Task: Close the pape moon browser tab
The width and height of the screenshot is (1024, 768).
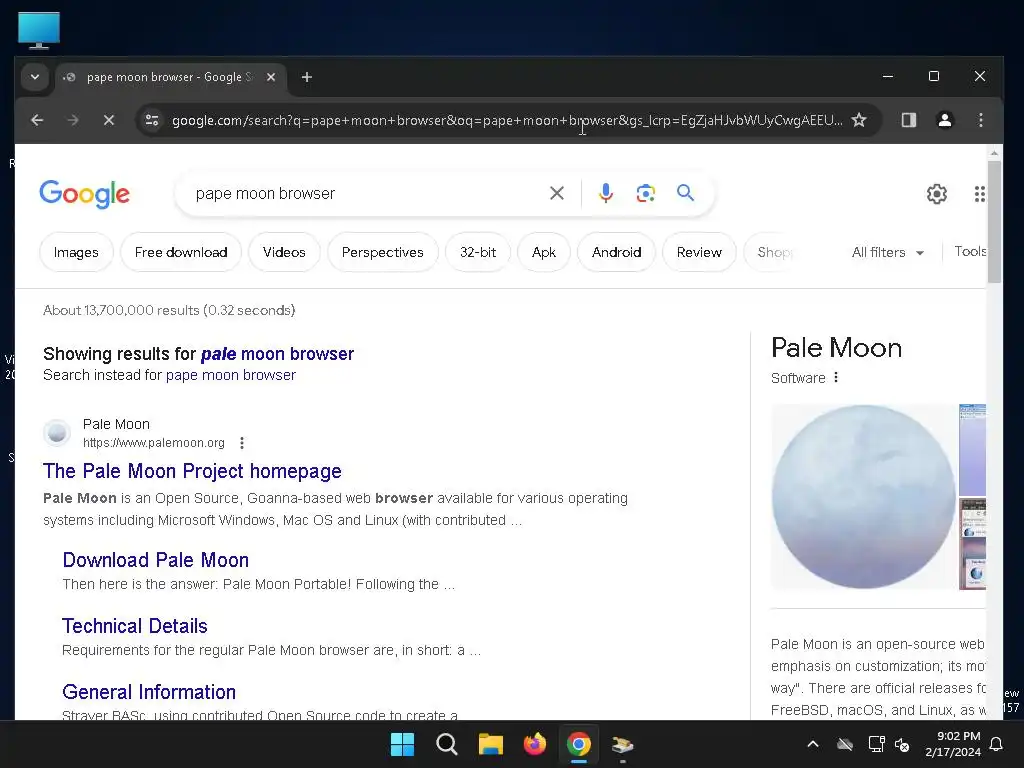Action: point(271,77)
